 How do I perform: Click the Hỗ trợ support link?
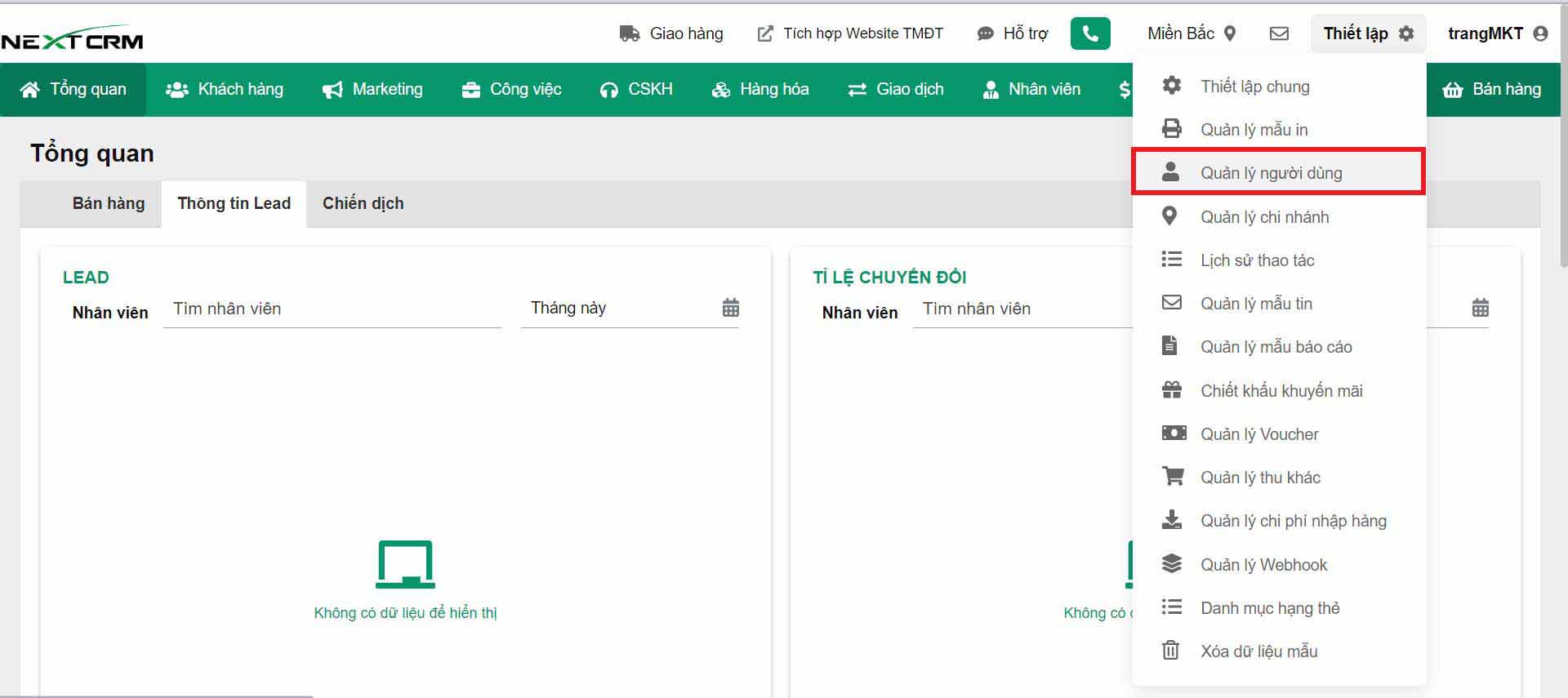[x=1013, y=33]
